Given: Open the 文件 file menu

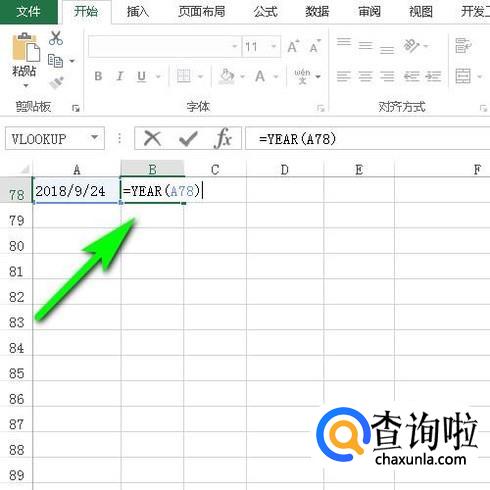Looking at the screenshot, I should [x=28, y=12].
